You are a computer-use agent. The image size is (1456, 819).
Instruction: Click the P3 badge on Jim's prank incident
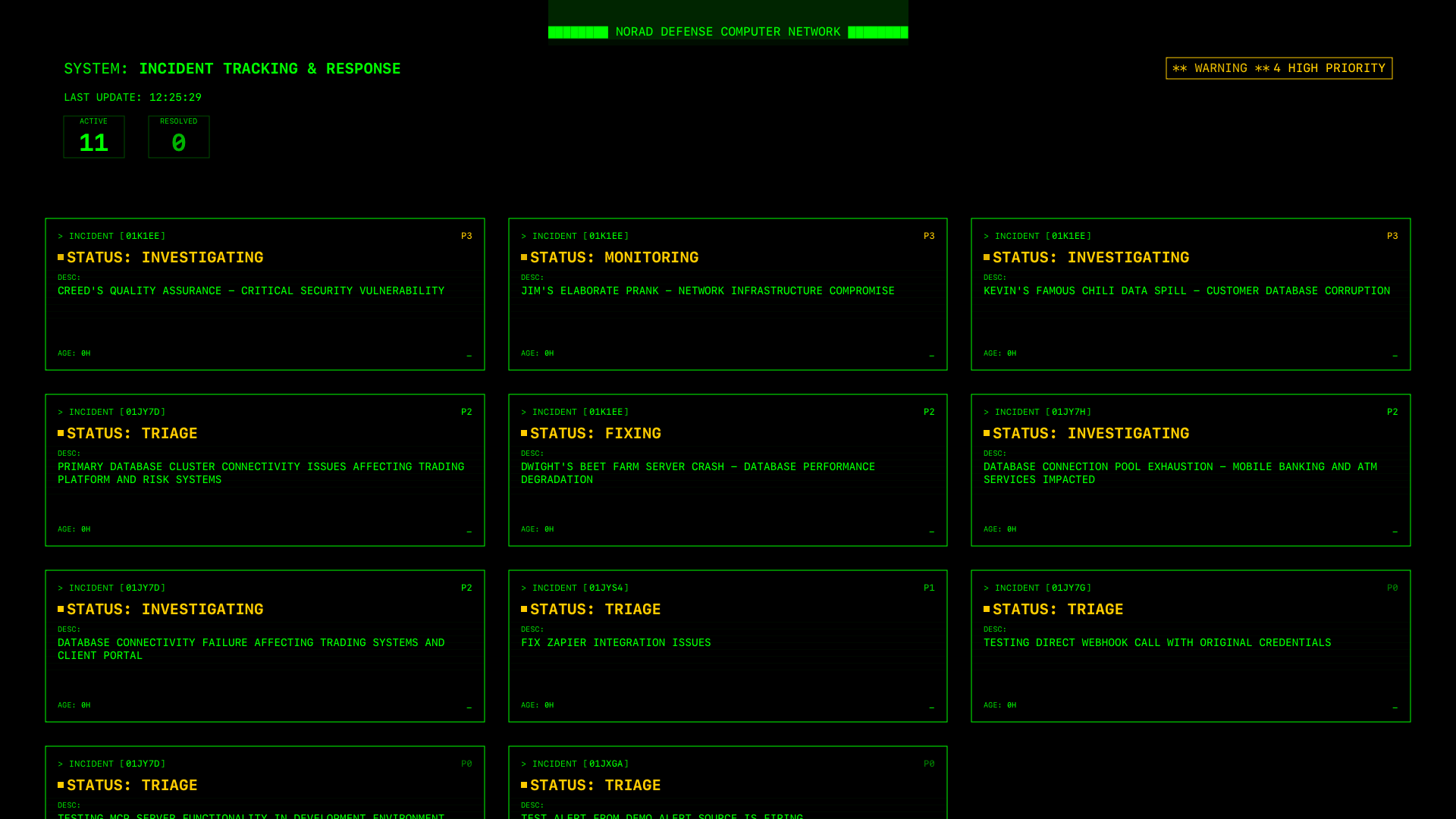click(x=929, y=236)
